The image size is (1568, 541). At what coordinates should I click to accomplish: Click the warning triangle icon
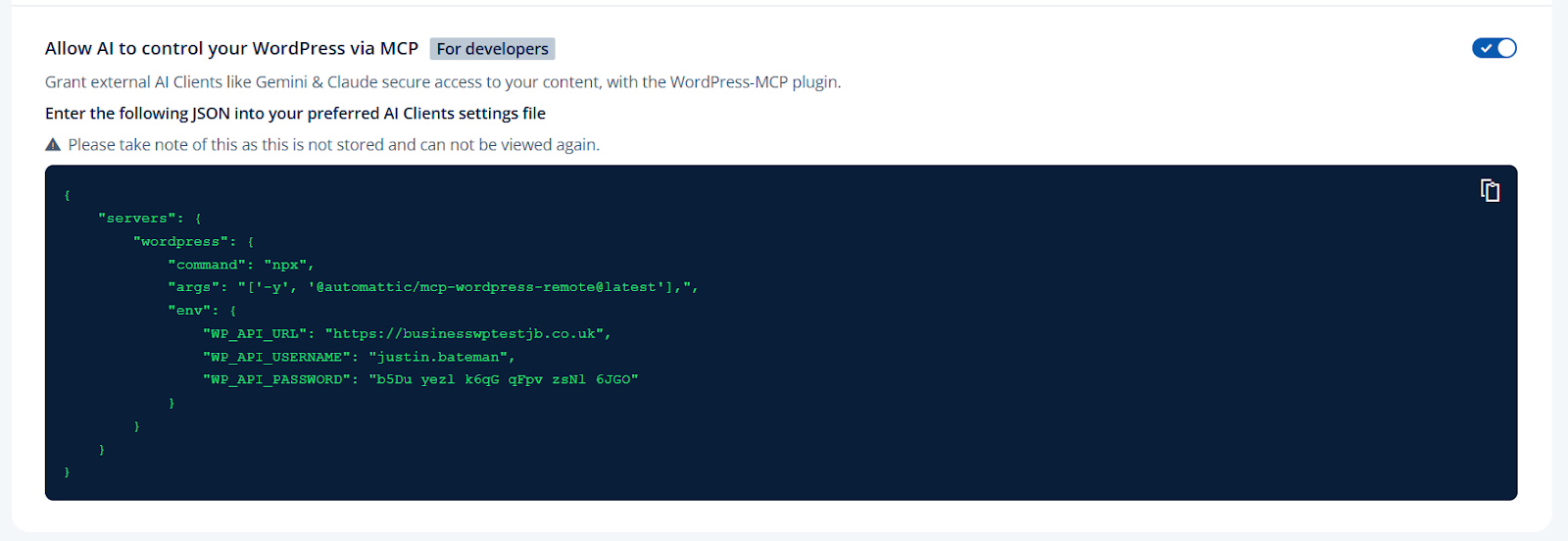53,145
